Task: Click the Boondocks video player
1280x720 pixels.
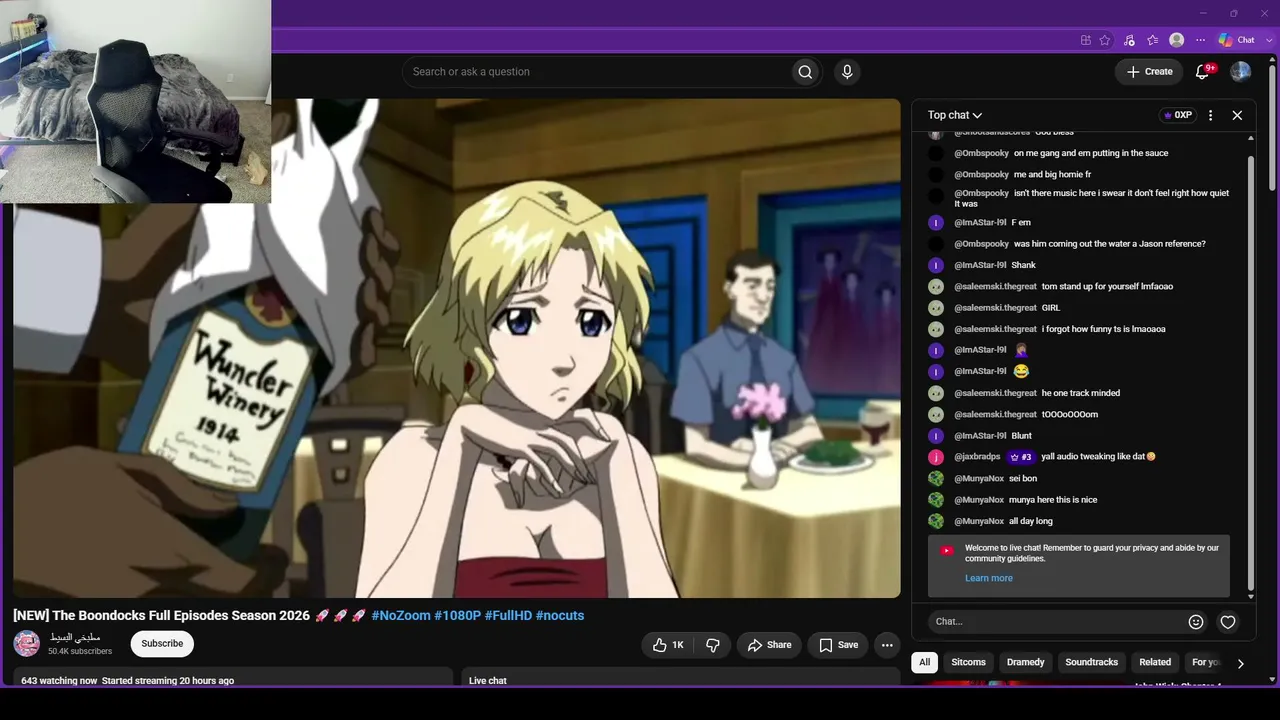Action: pos(457,348)
